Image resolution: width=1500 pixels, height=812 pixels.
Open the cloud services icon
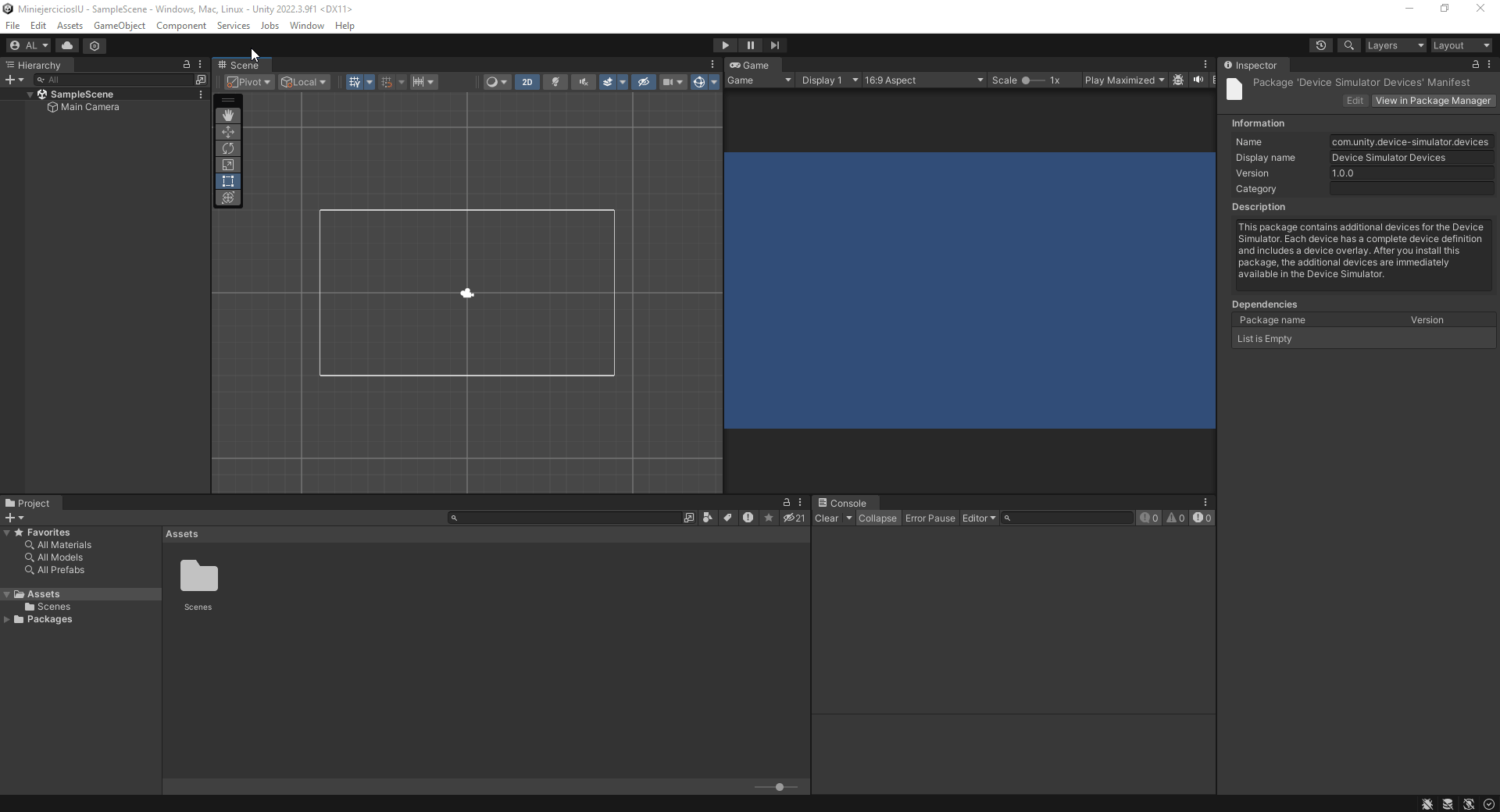(x=67, y=45)
